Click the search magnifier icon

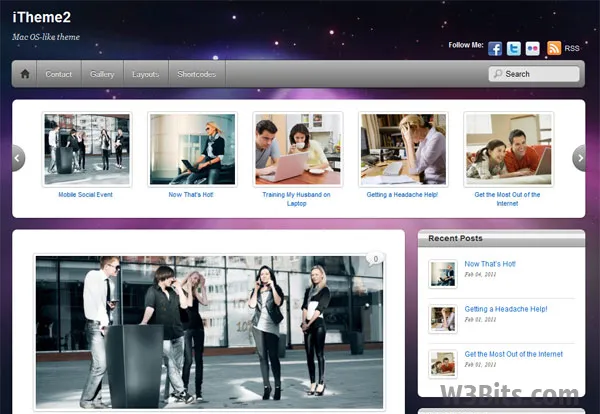497,73
